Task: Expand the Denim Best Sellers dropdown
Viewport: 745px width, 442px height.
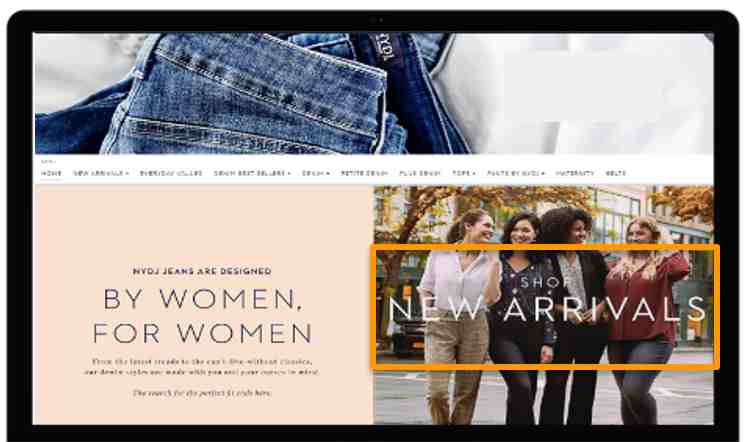Action: click(x=252, y=173)
